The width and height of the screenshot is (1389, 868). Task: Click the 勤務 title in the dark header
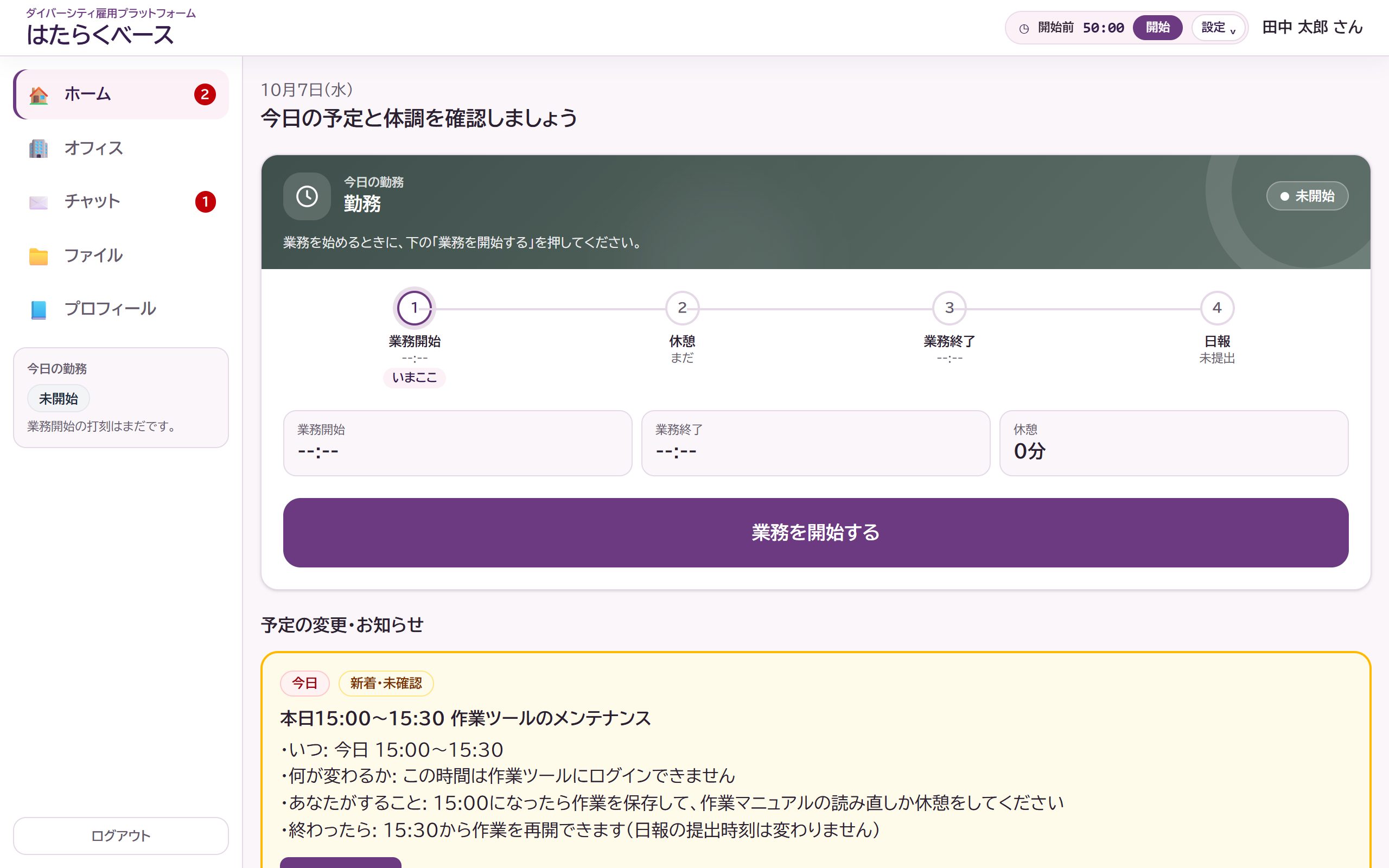362,205
